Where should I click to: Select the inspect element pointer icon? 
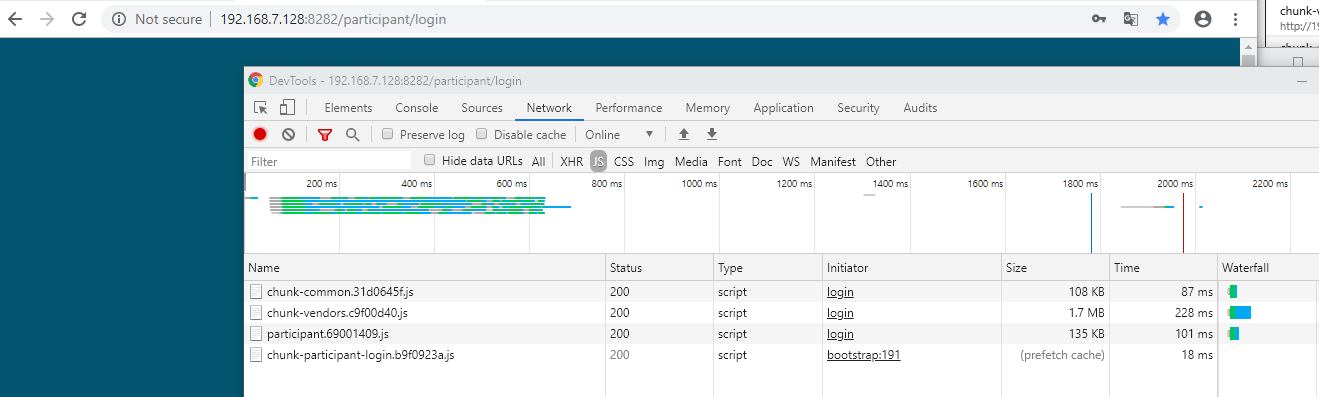click(x=261, y=108)
